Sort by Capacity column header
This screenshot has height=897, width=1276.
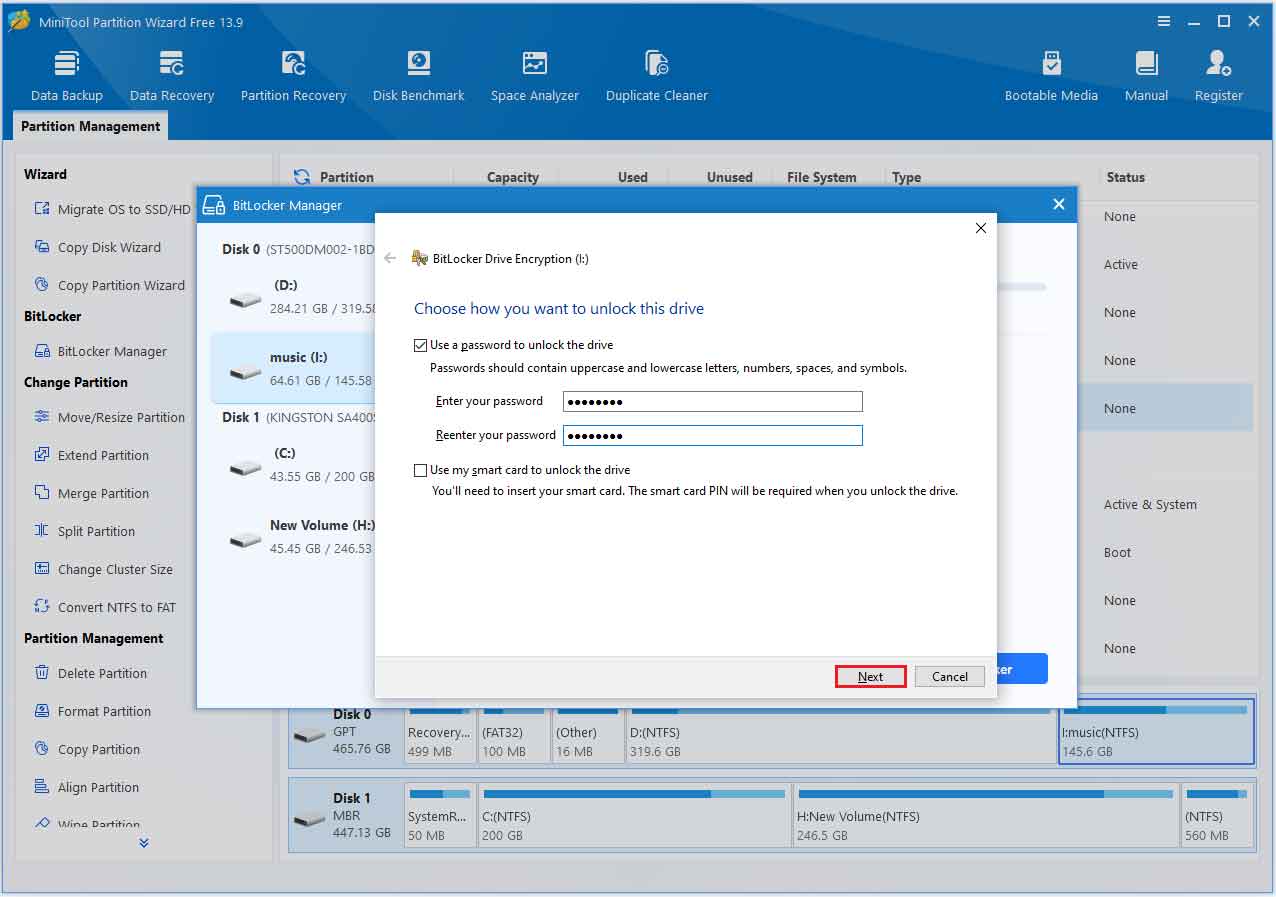coord(513,177)
